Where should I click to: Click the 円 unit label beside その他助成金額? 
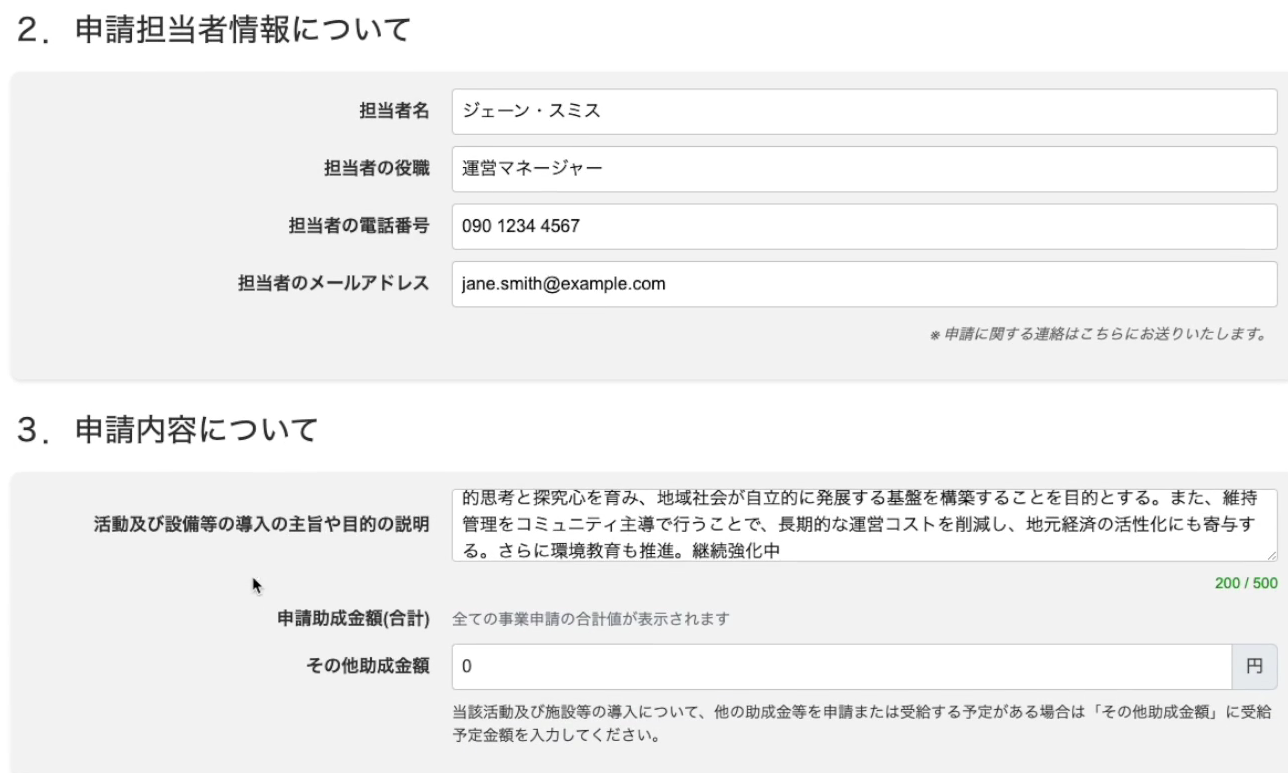point(1254,666)
